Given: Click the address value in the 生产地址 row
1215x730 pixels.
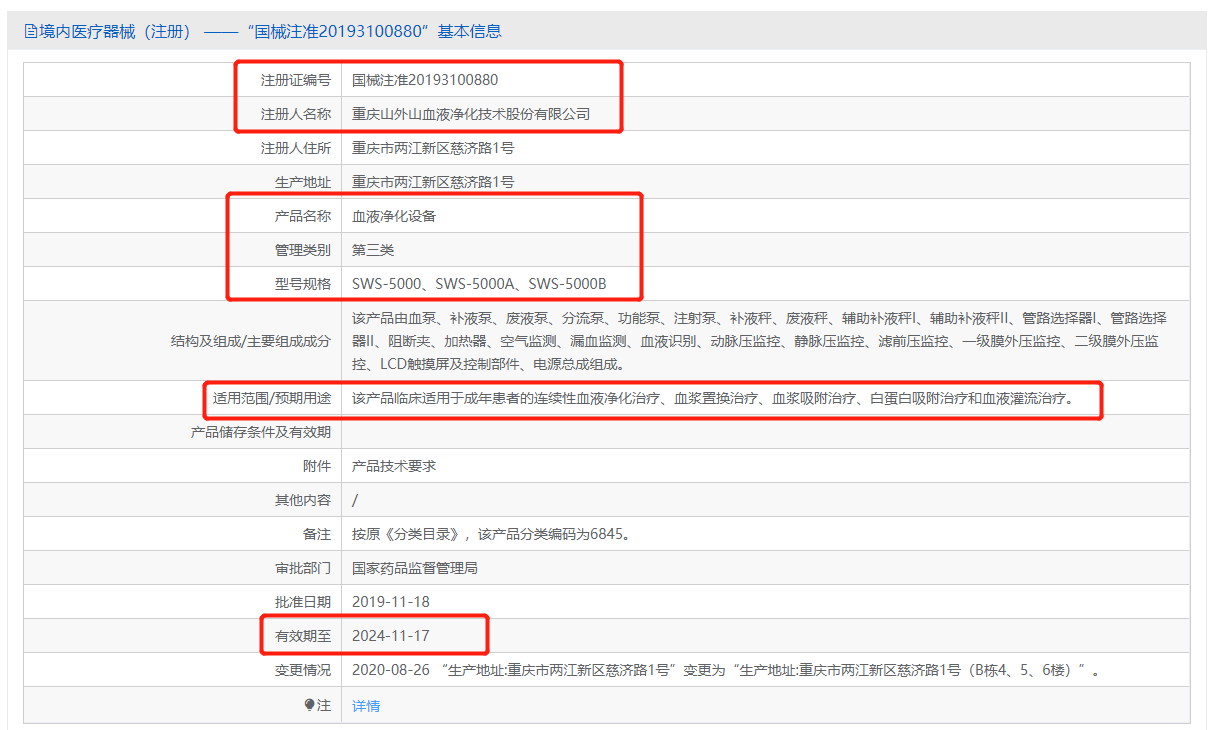Looking at the screenshot, I should point(433,182).
